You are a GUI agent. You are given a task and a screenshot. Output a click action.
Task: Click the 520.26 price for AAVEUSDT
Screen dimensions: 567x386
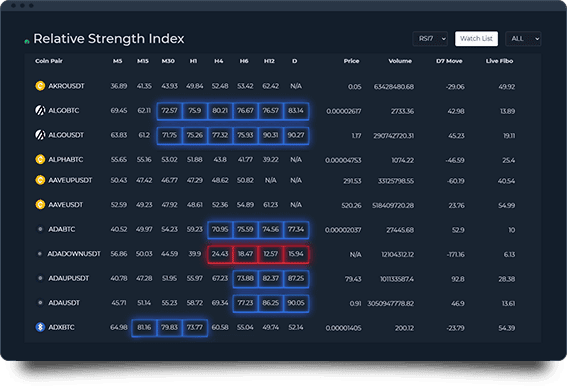351,205
